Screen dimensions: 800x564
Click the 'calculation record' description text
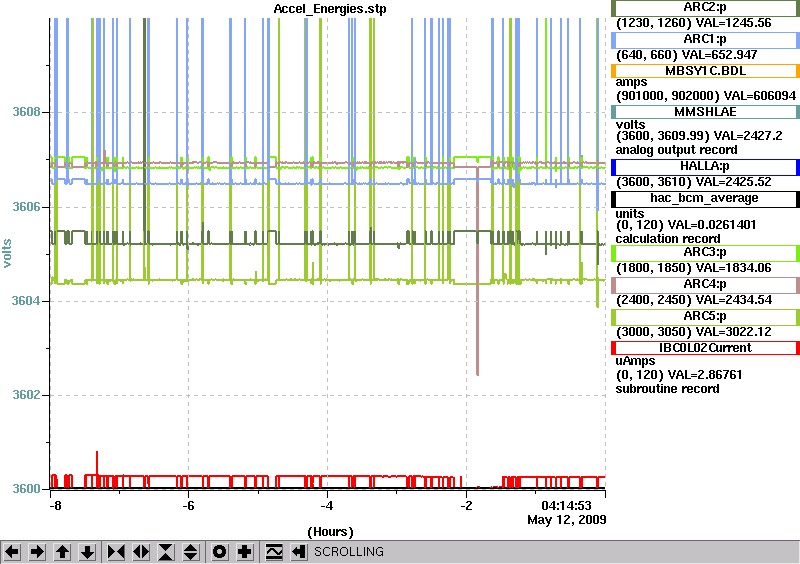668,239
